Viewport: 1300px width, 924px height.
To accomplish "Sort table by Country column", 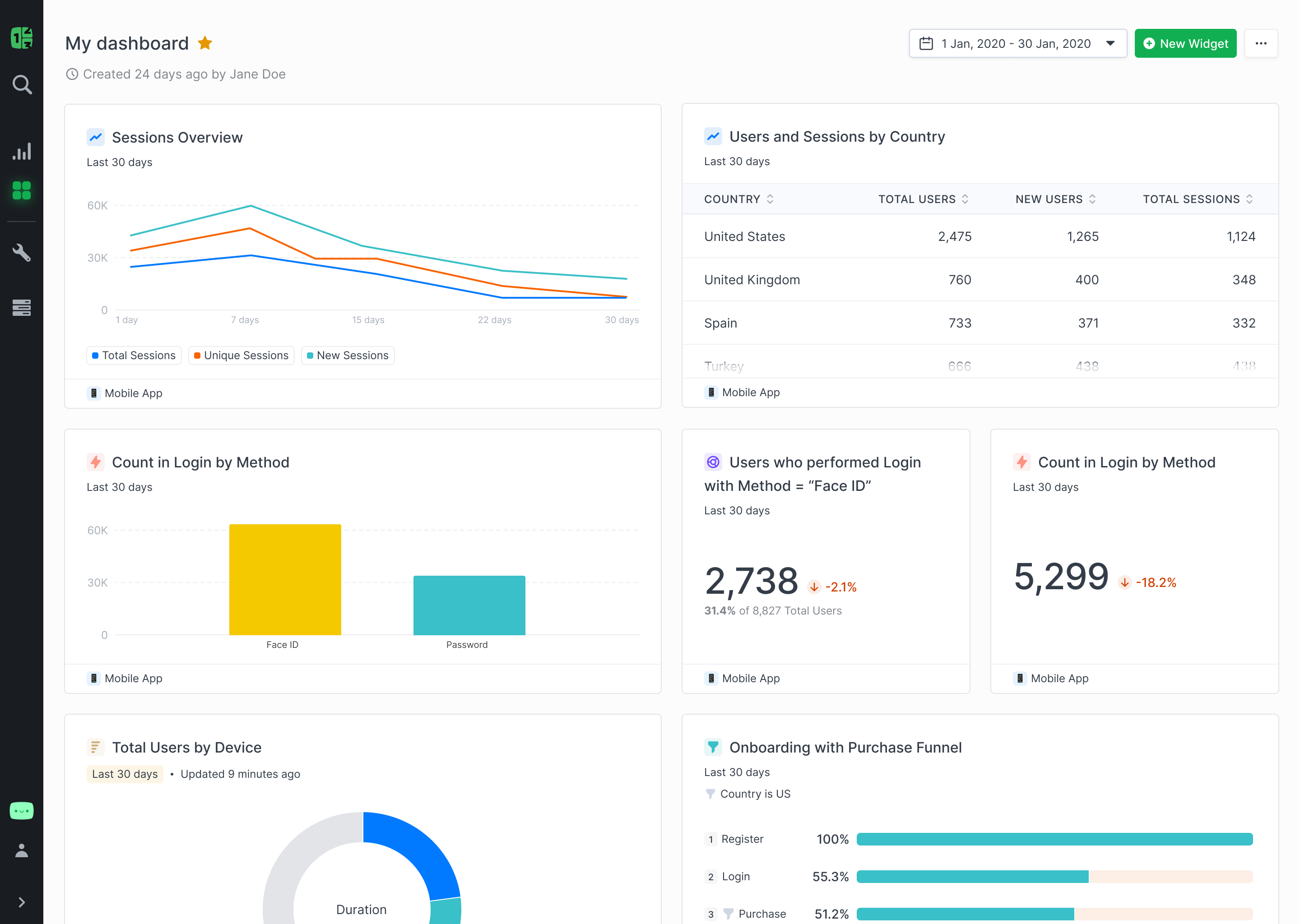I will coord(738,199).
